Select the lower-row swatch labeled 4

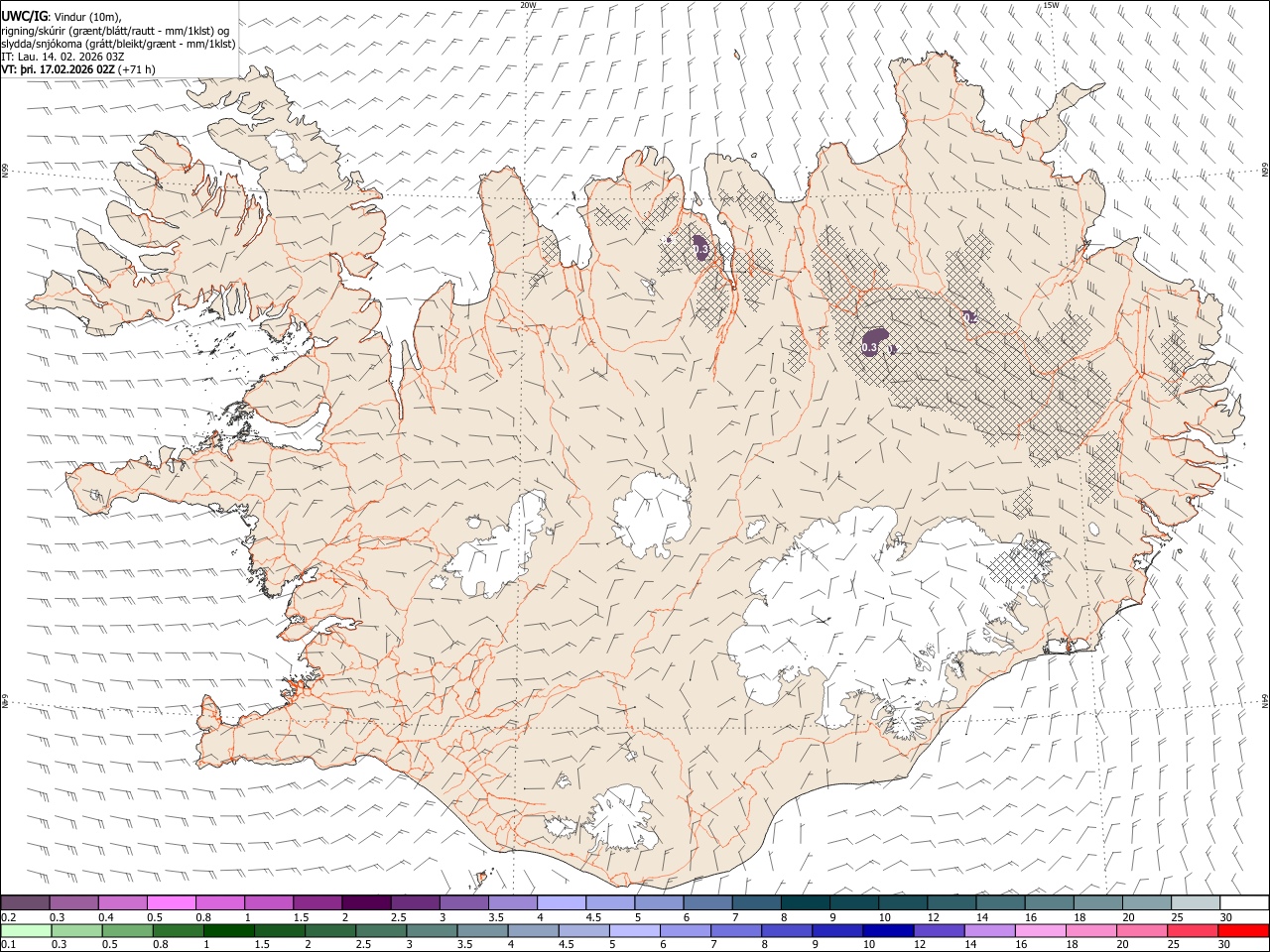point(533,930)
